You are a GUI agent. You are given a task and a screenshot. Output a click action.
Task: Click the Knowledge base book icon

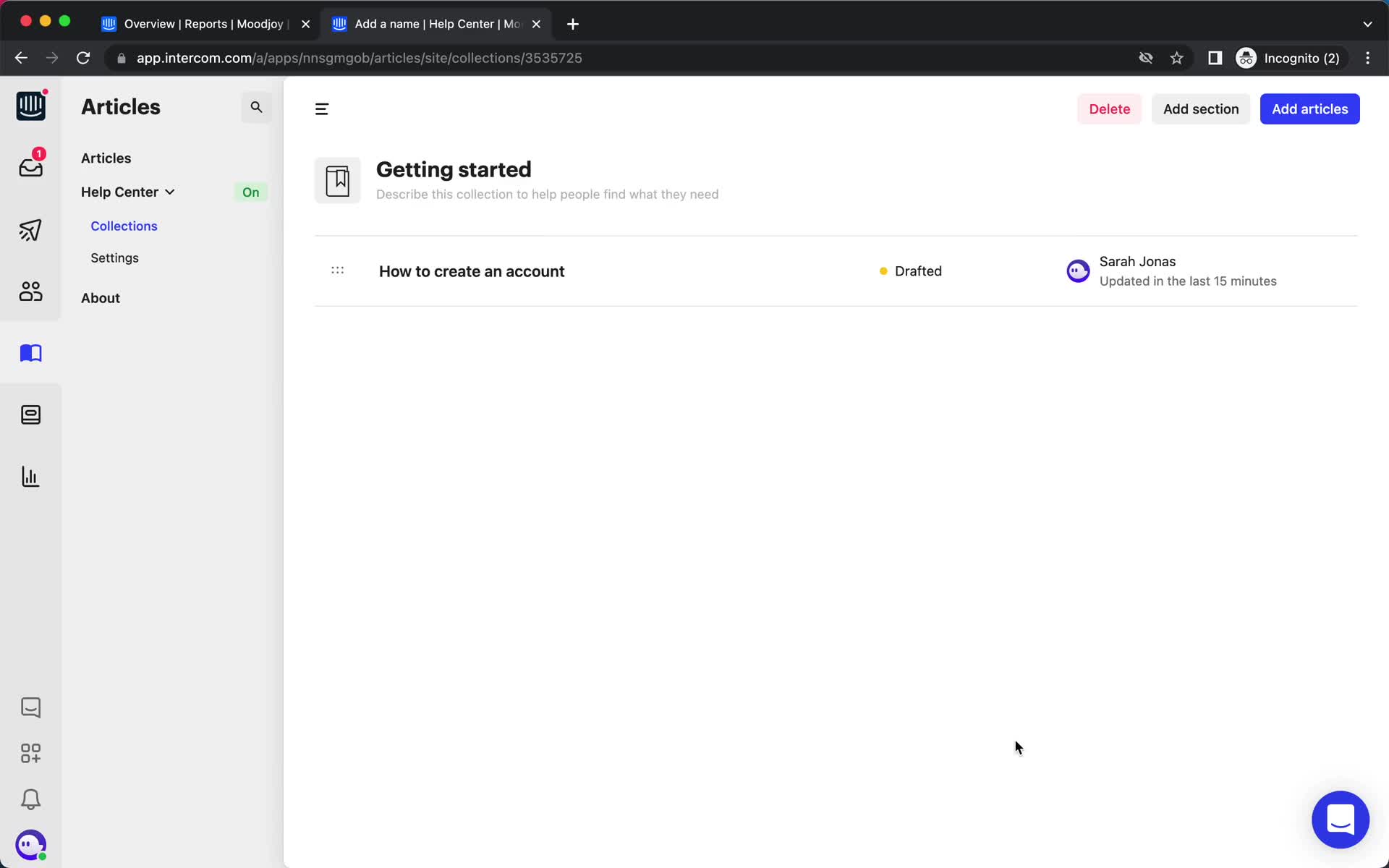coord(30,352)
